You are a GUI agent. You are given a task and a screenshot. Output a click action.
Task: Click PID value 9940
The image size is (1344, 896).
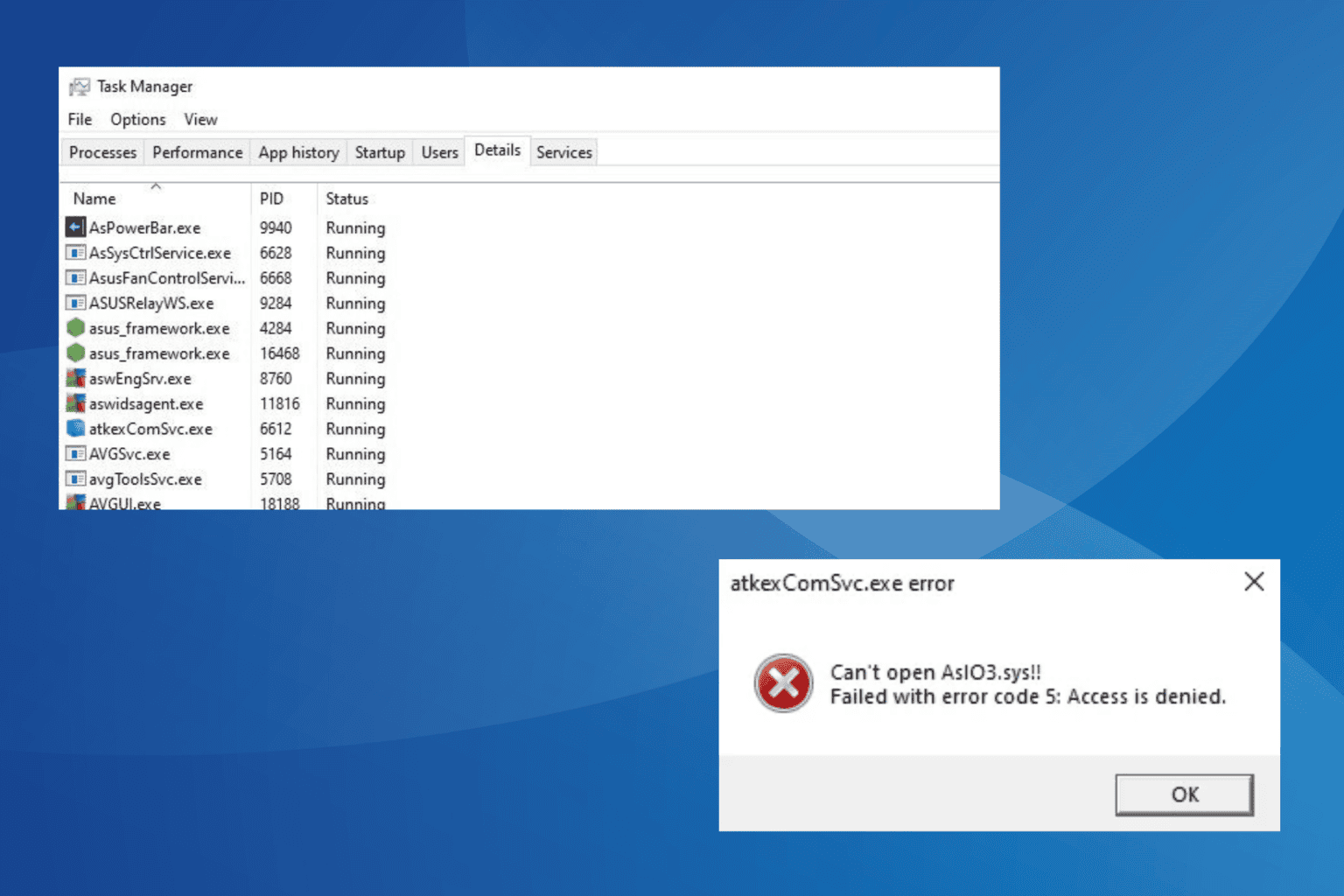click(x=276, y=227)
